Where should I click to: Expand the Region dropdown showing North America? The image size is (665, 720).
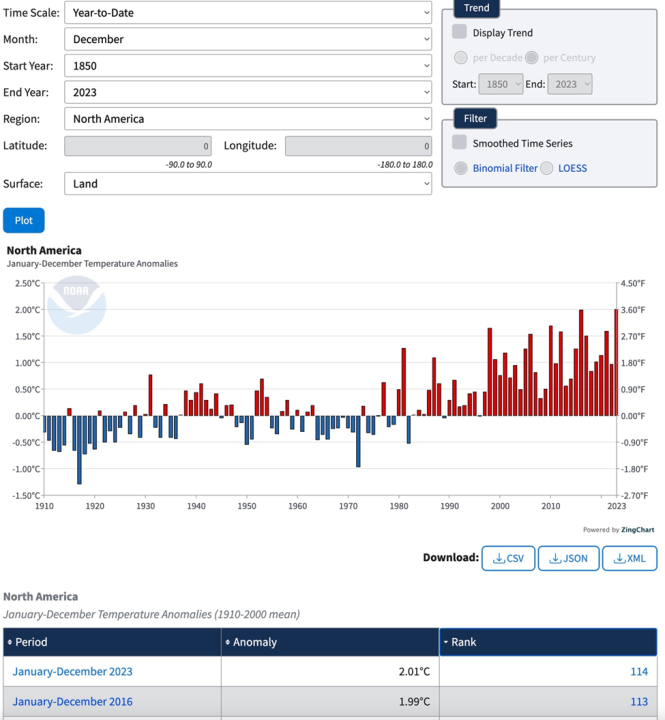(248, 118)
